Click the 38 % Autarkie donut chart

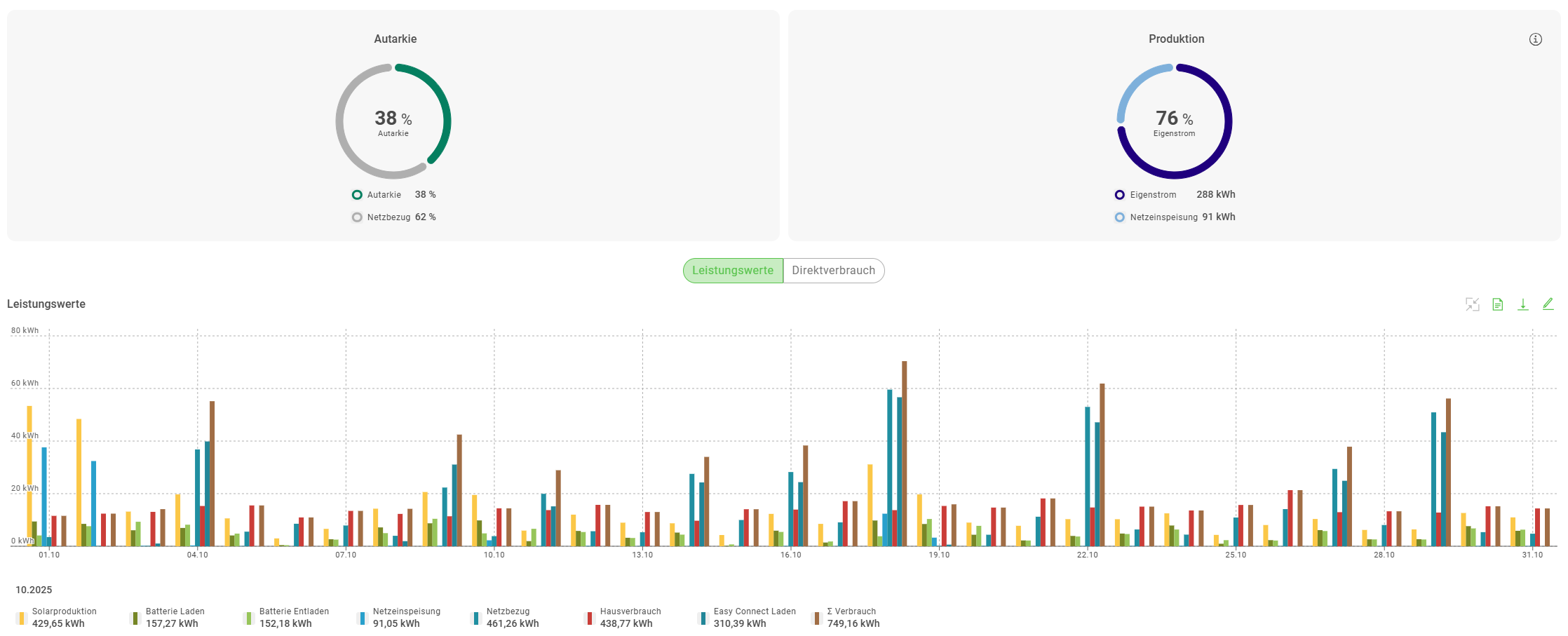(393, 121)
